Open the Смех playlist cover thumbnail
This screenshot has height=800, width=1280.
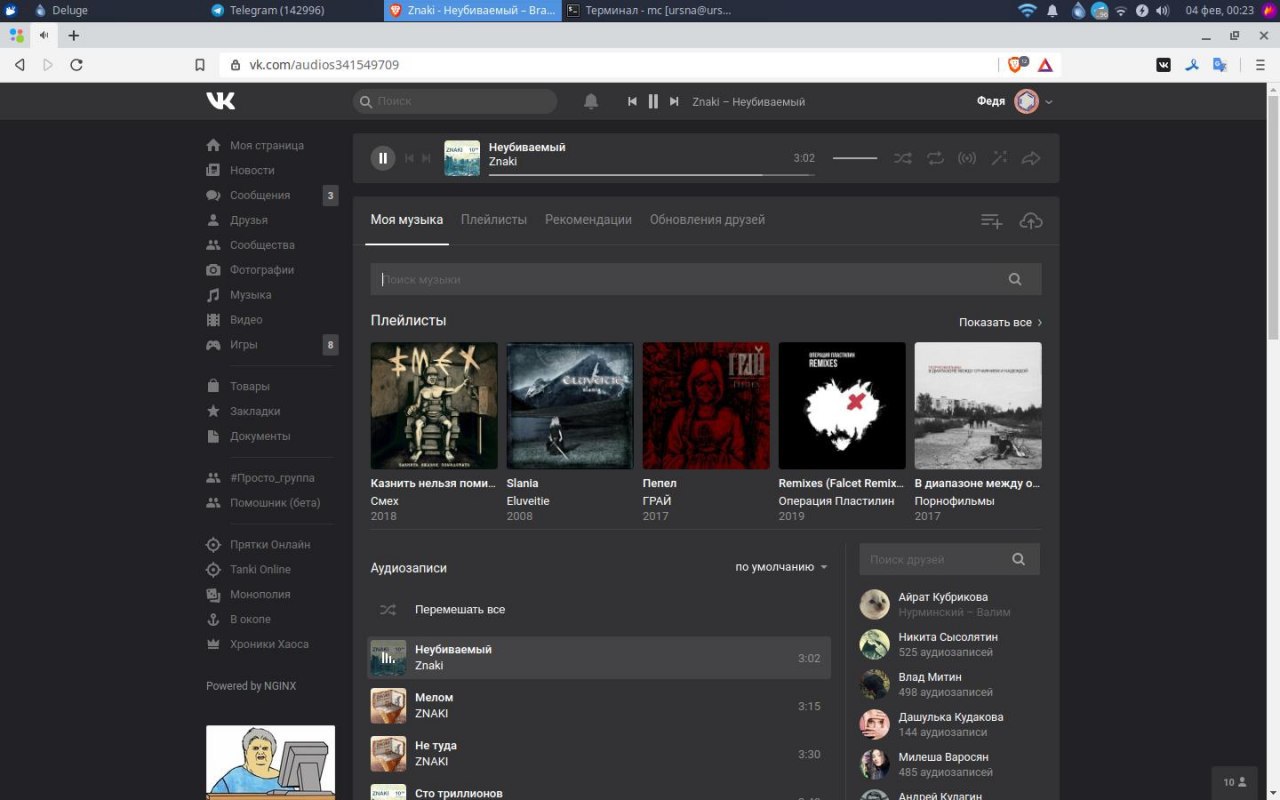434,406
